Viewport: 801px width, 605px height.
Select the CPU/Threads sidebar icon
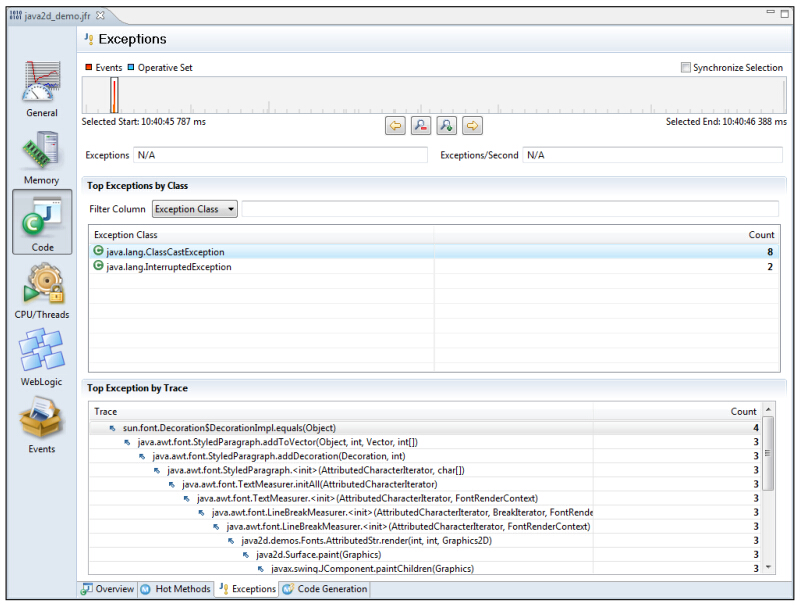click(x=41, y=289)
